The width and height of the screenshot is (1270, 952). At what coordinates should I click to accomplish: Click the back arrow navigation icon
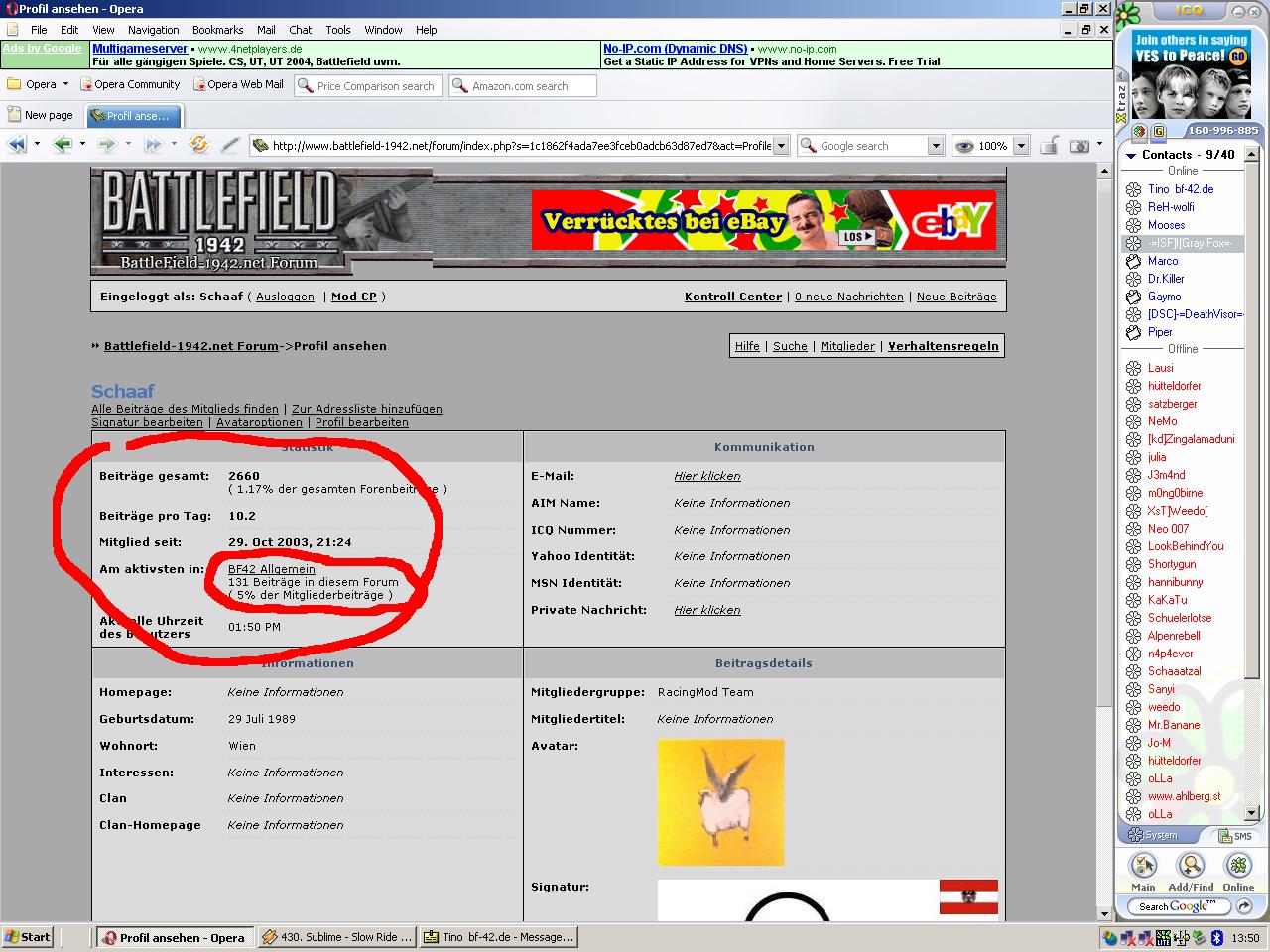pyautogui.click(x=63, y=145)
